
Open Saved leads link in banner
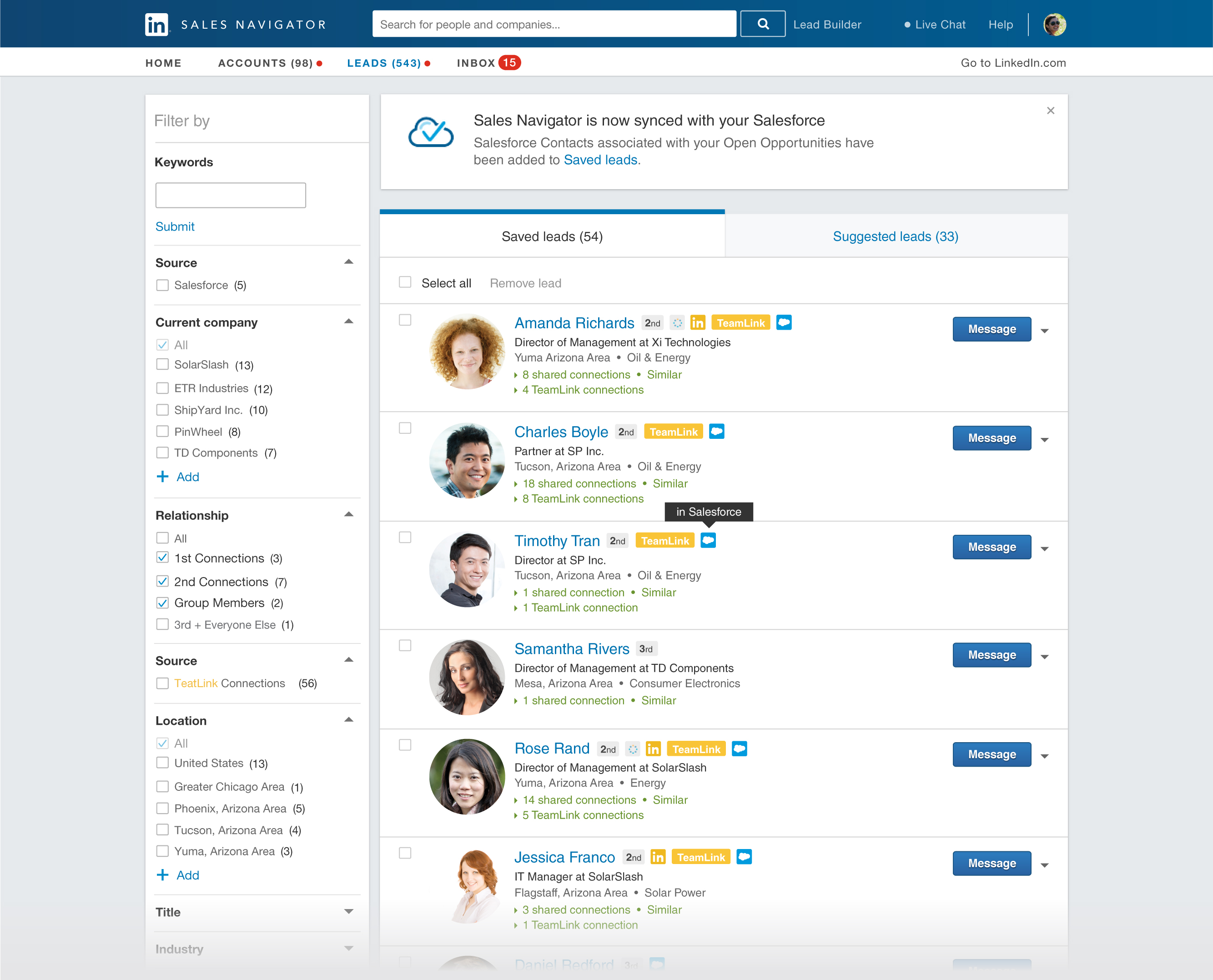[x=600, y=161]
